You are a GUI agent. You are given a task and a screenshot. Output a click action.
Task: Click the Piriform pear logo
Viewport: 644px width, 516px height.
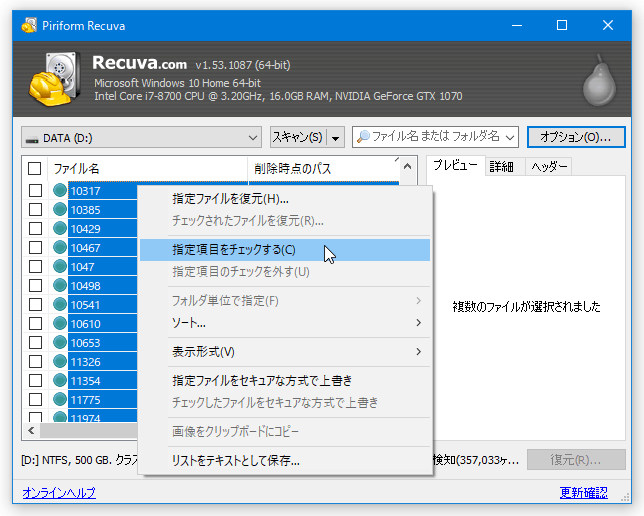click(600, 81)
